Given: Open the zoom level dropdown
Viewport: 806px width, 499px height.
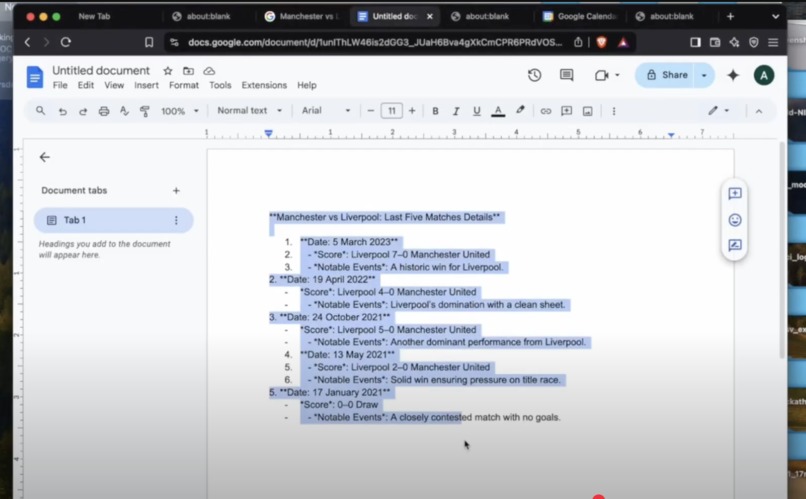Looking at the screenshot, I should coord(179,111).
